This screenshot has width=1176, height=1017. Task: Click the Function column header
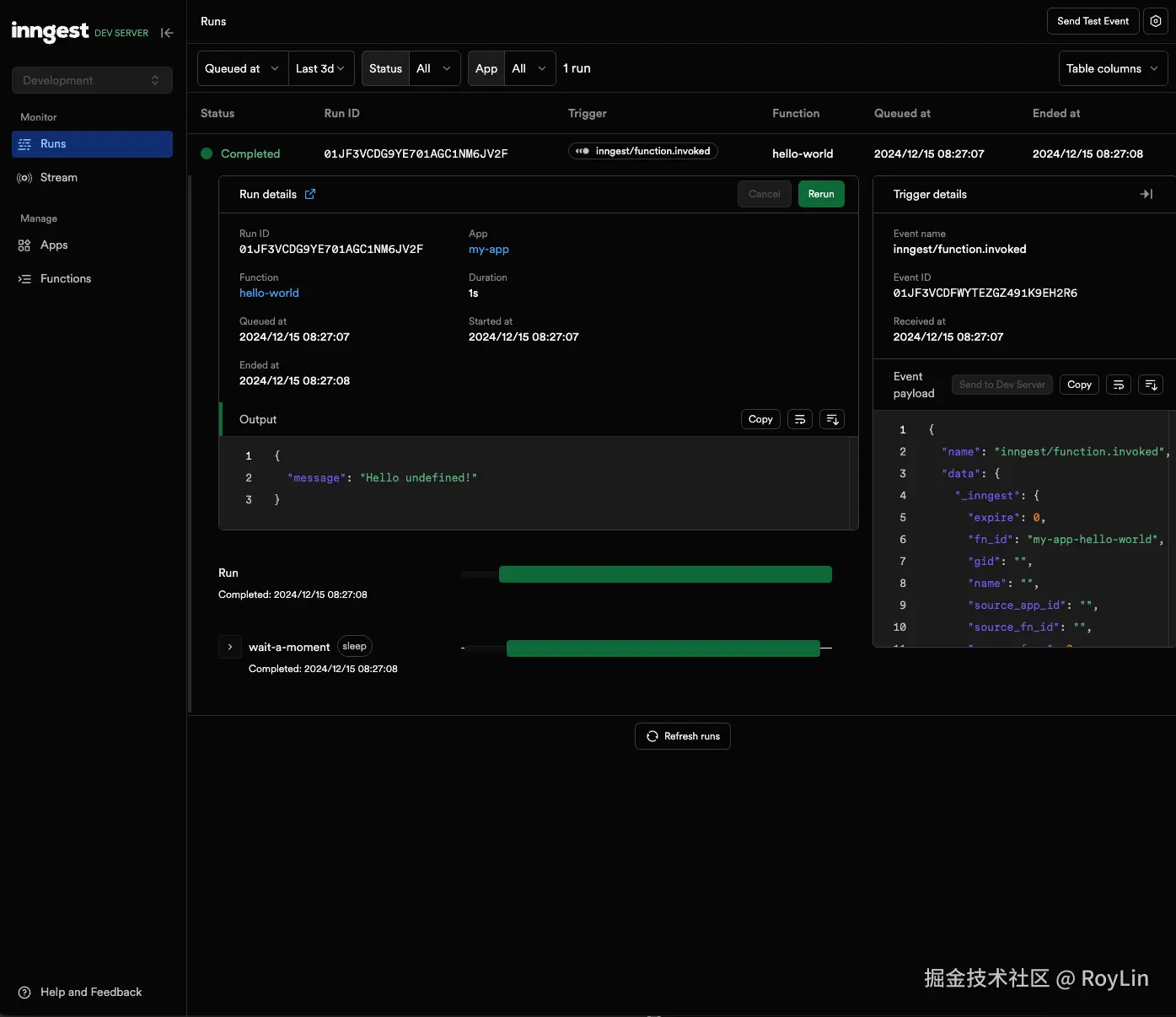(x=796, y=113)
